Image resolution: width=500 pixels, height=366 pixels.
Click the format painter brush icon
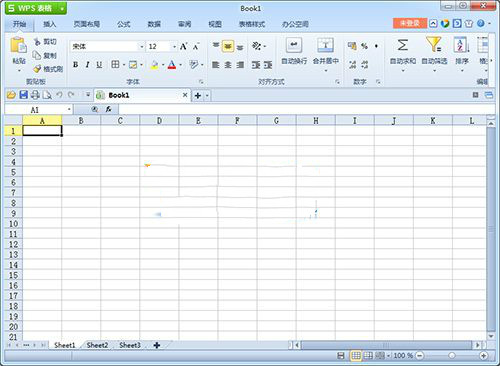click(x=37, y=69)
